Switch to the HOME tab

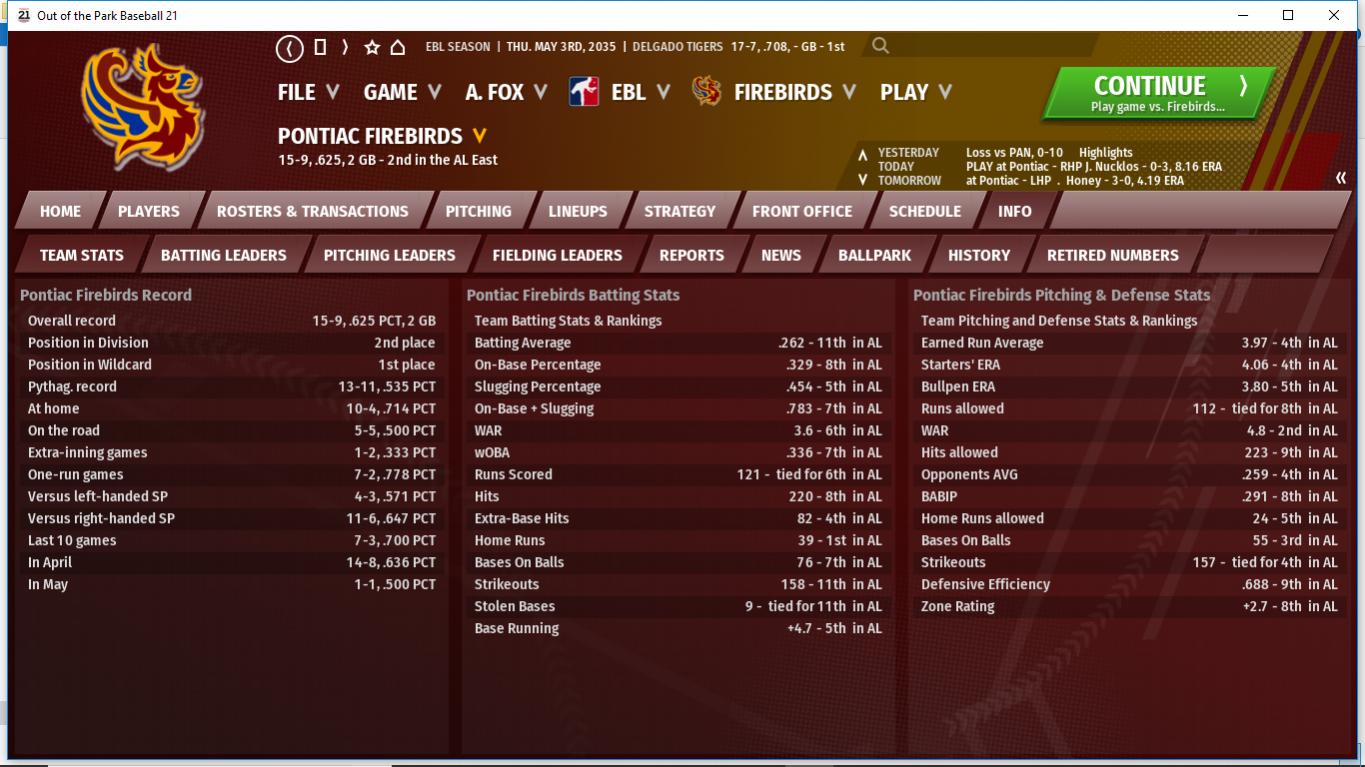(60, 211)
